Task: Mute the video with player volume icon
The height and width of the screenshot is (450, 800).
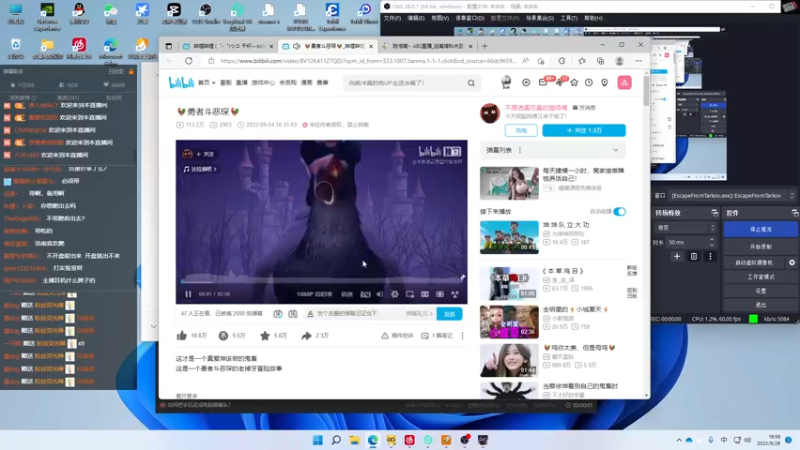Action: coord(380,294)
